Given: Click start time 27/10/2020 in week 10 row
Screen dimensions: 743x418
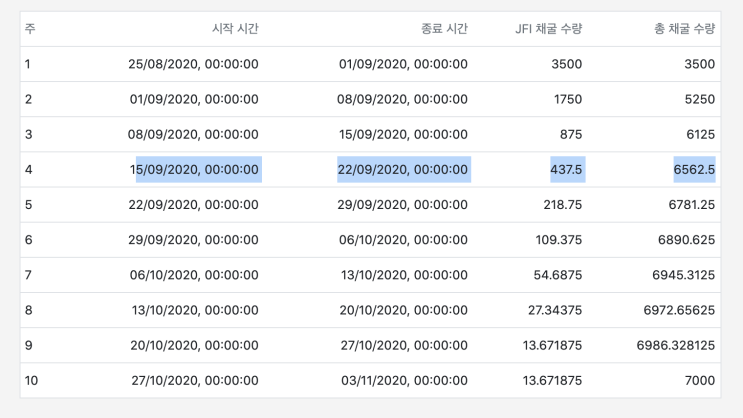Looking at the screenshot, I should tap(195, 380).
